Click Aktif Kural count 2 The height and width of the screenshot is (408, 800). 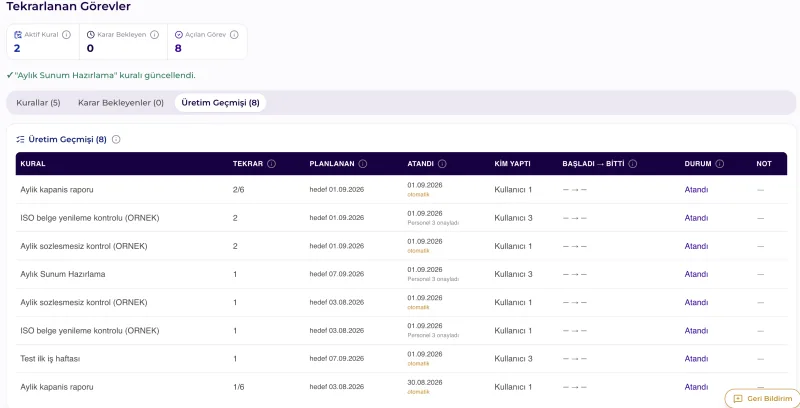17,48
